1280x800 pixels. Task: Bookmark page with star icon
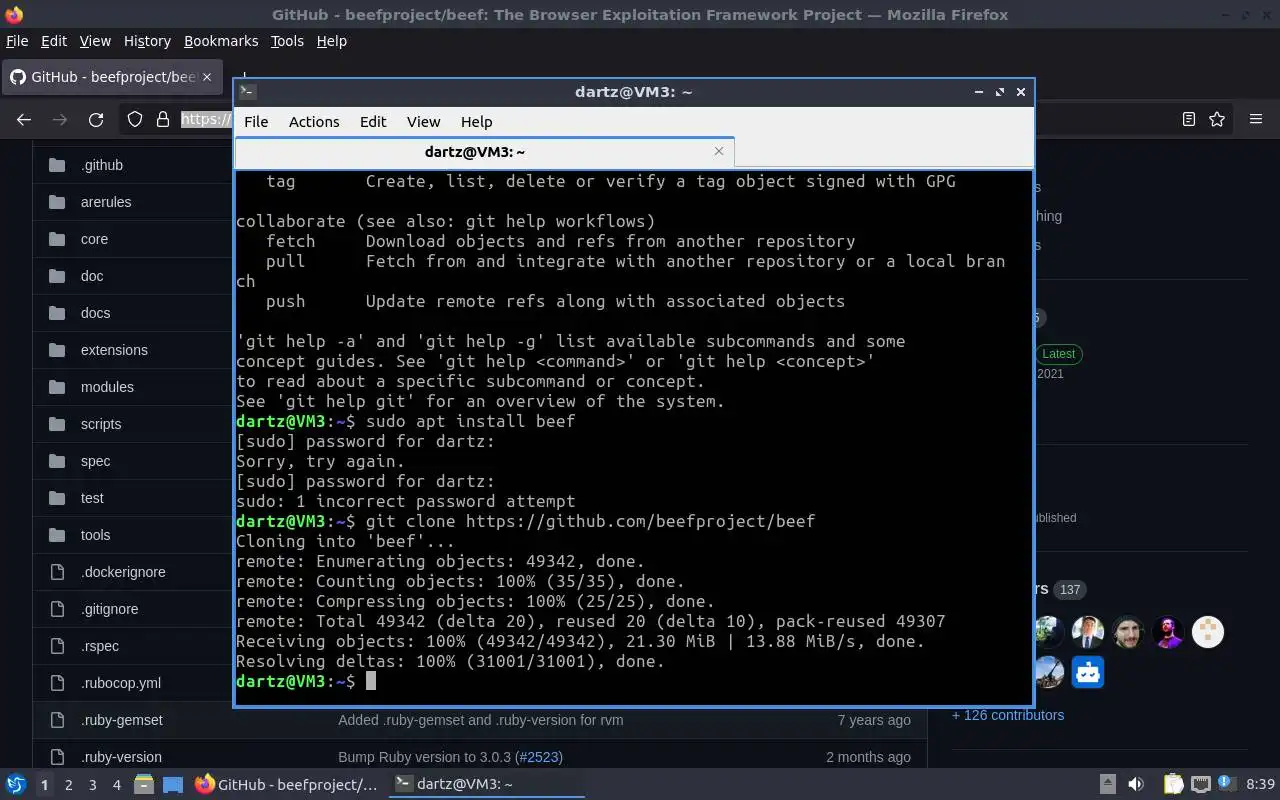click(x=1217, y=119)
